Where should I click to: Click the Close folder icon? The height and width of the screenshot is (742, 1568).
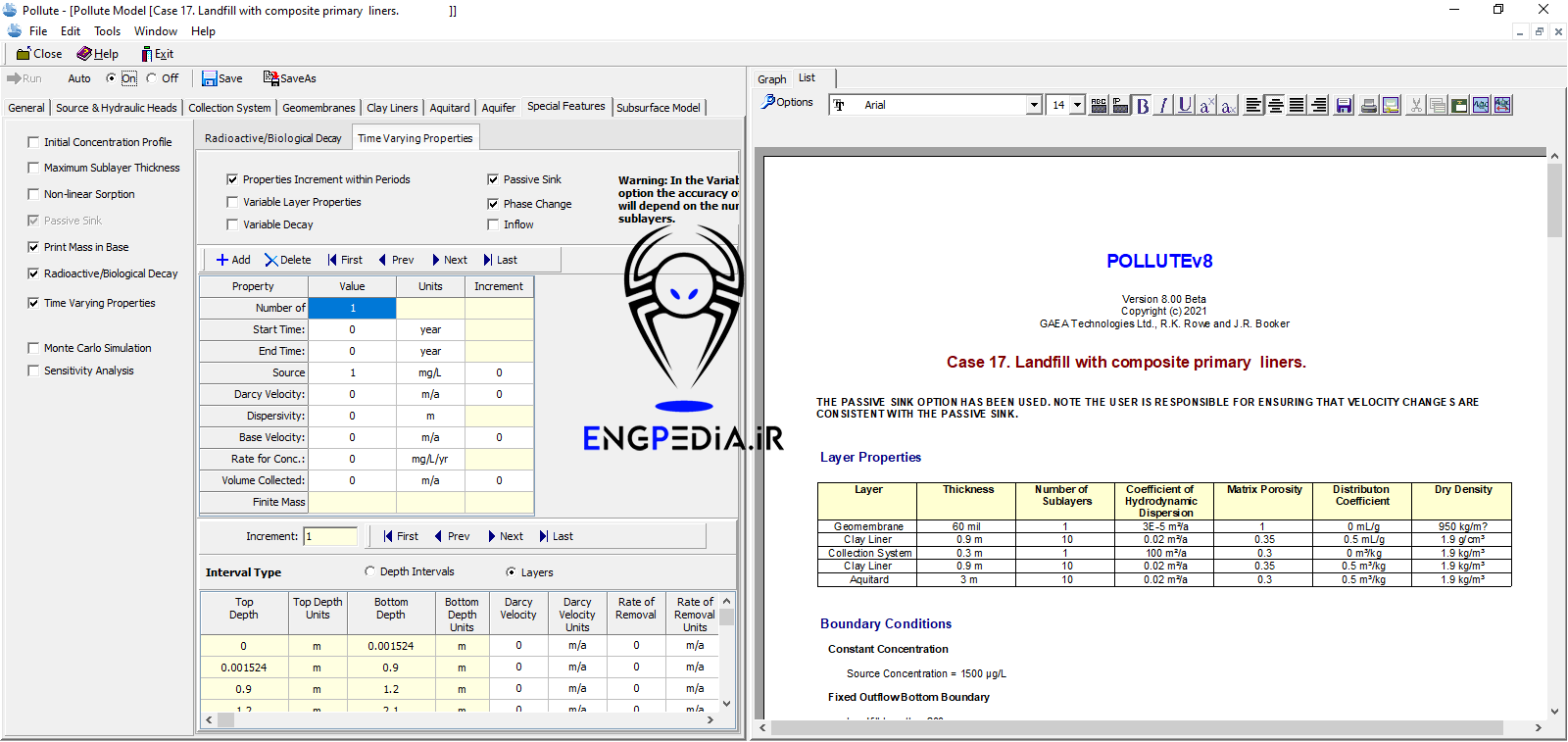24,54
